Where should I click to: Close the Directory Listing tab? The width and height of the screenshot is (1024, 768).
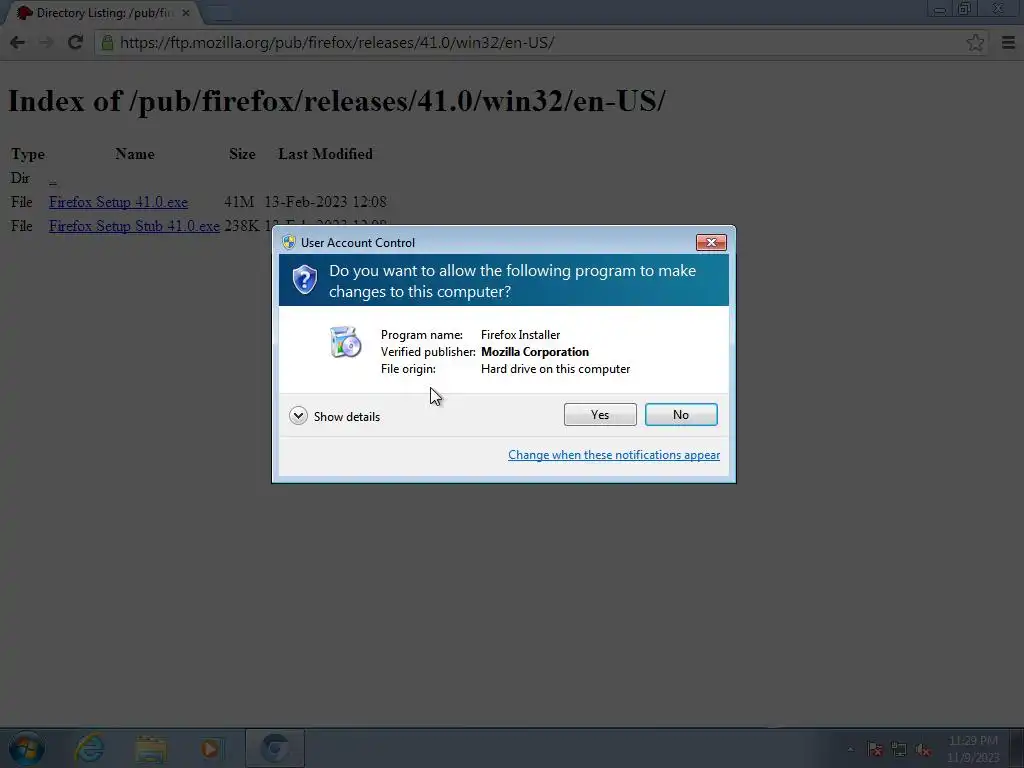pos(185,13)
